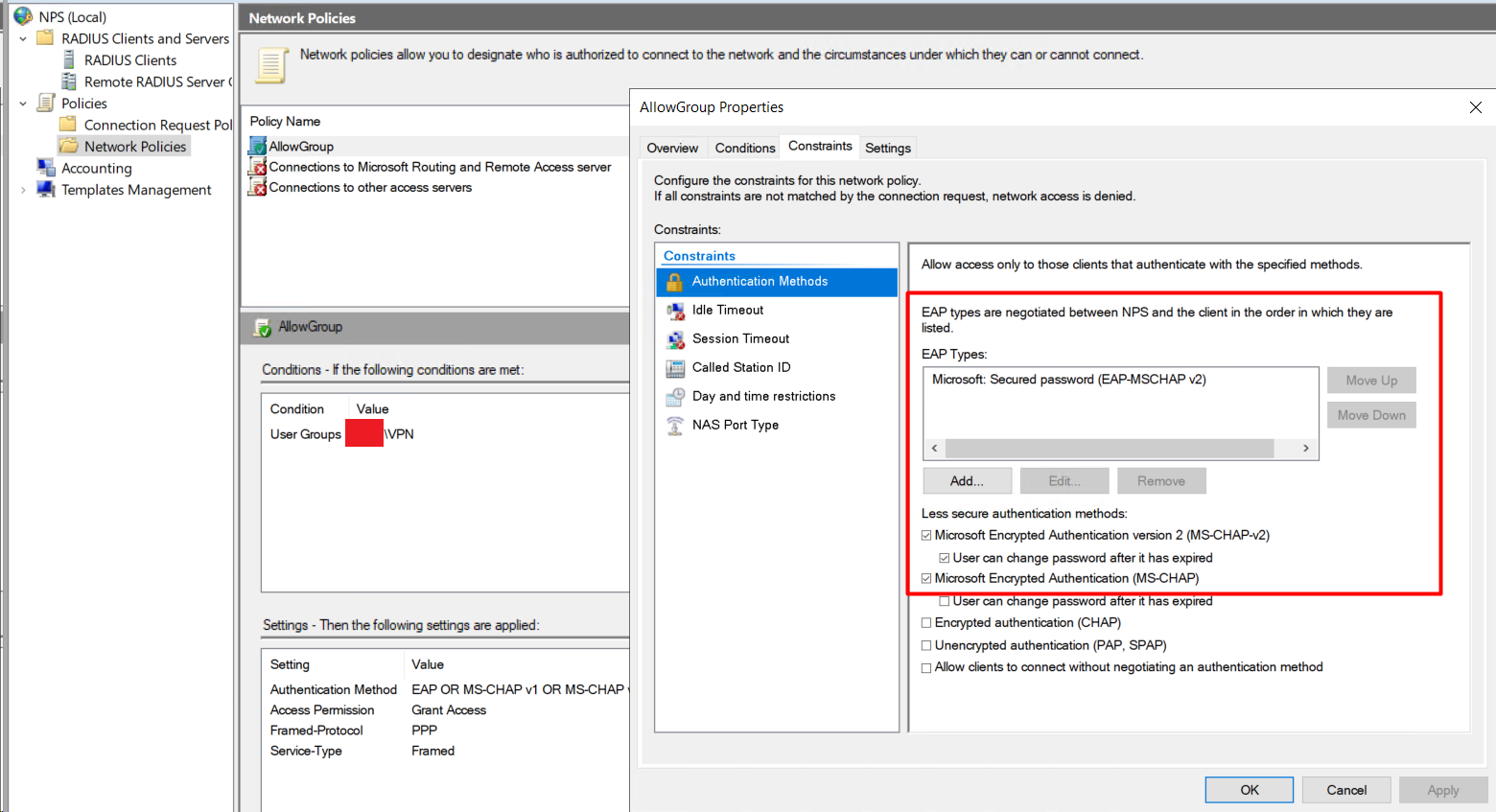Collapse the RADIUS Clients and Servers node

click(x=22, y=38)
